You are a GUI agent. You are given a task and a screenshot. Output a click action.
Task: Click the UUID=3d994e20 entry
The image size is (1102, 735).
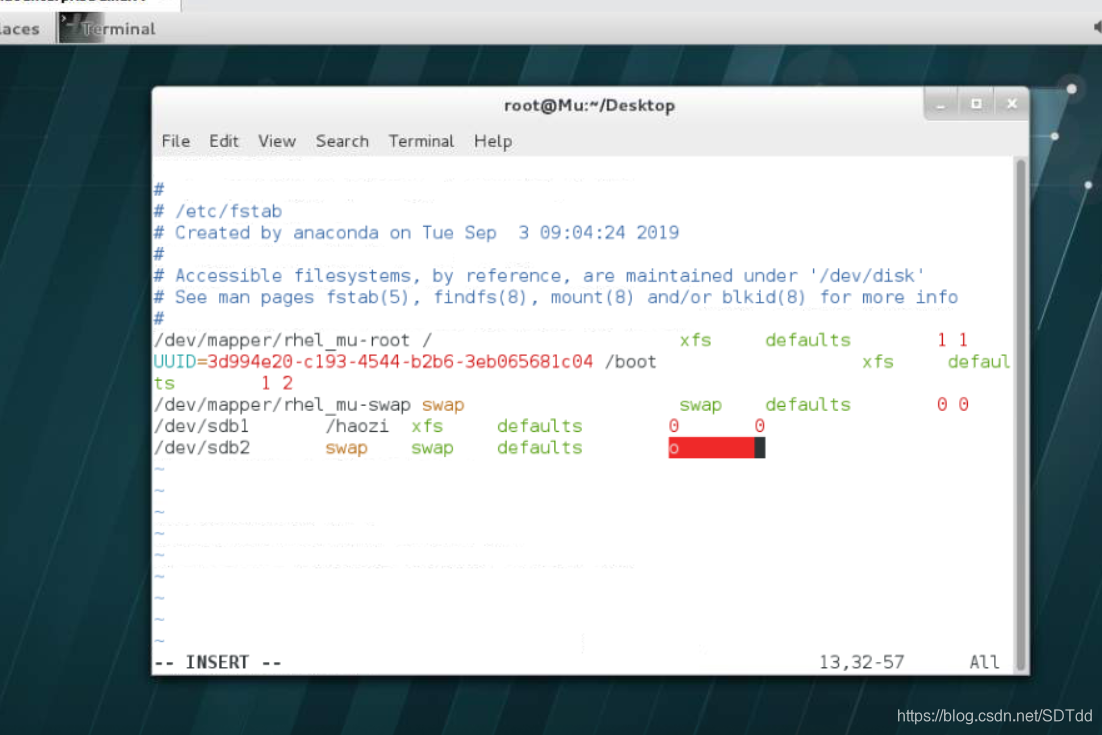(373, 362)
